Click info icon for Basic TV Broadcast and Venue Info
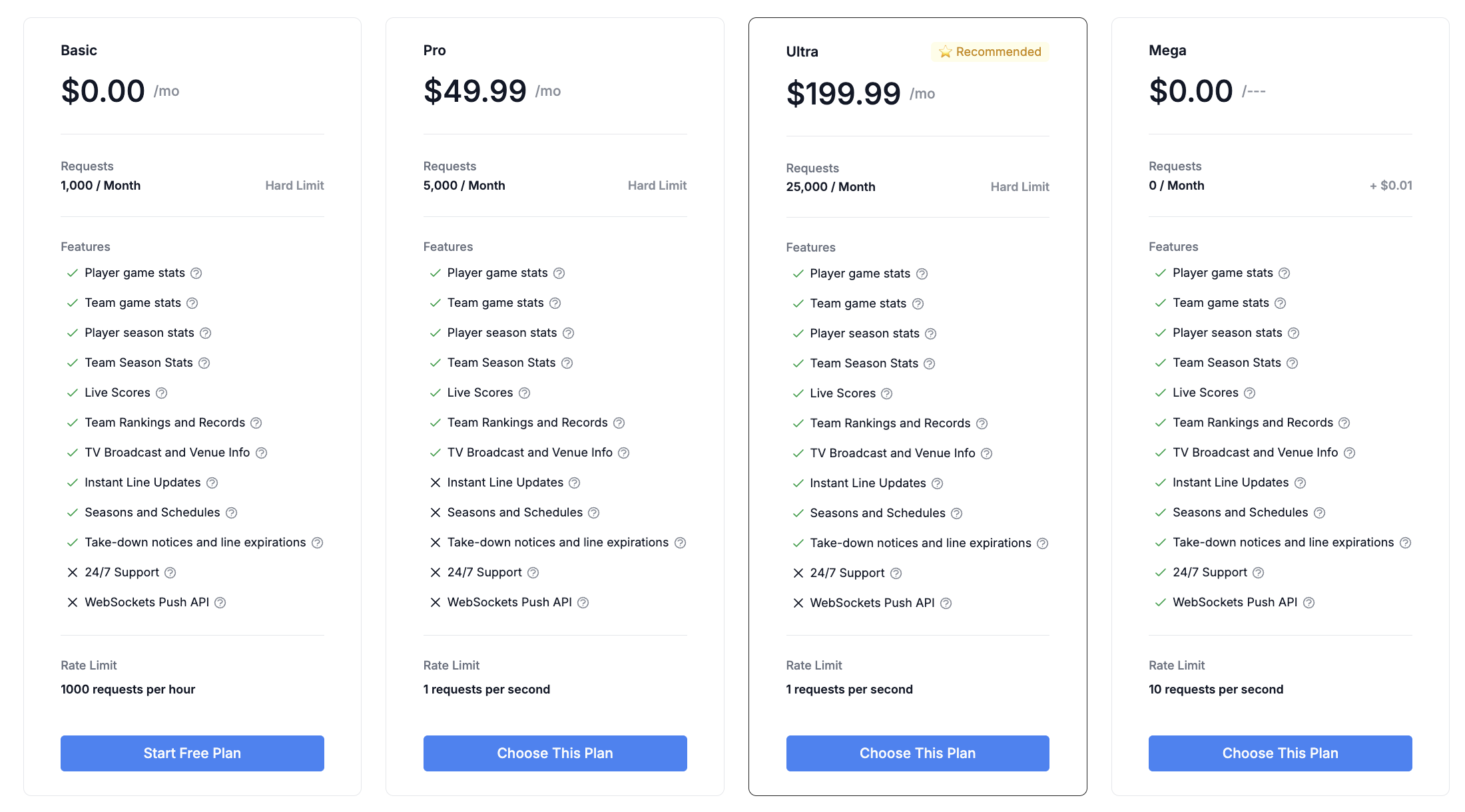1465x812 pixels. click(261, 453)
